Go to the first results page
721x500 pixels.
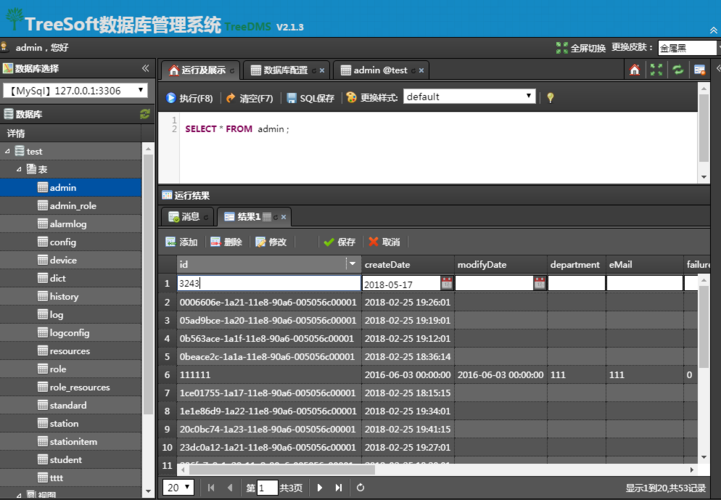(x=211, y=488)
